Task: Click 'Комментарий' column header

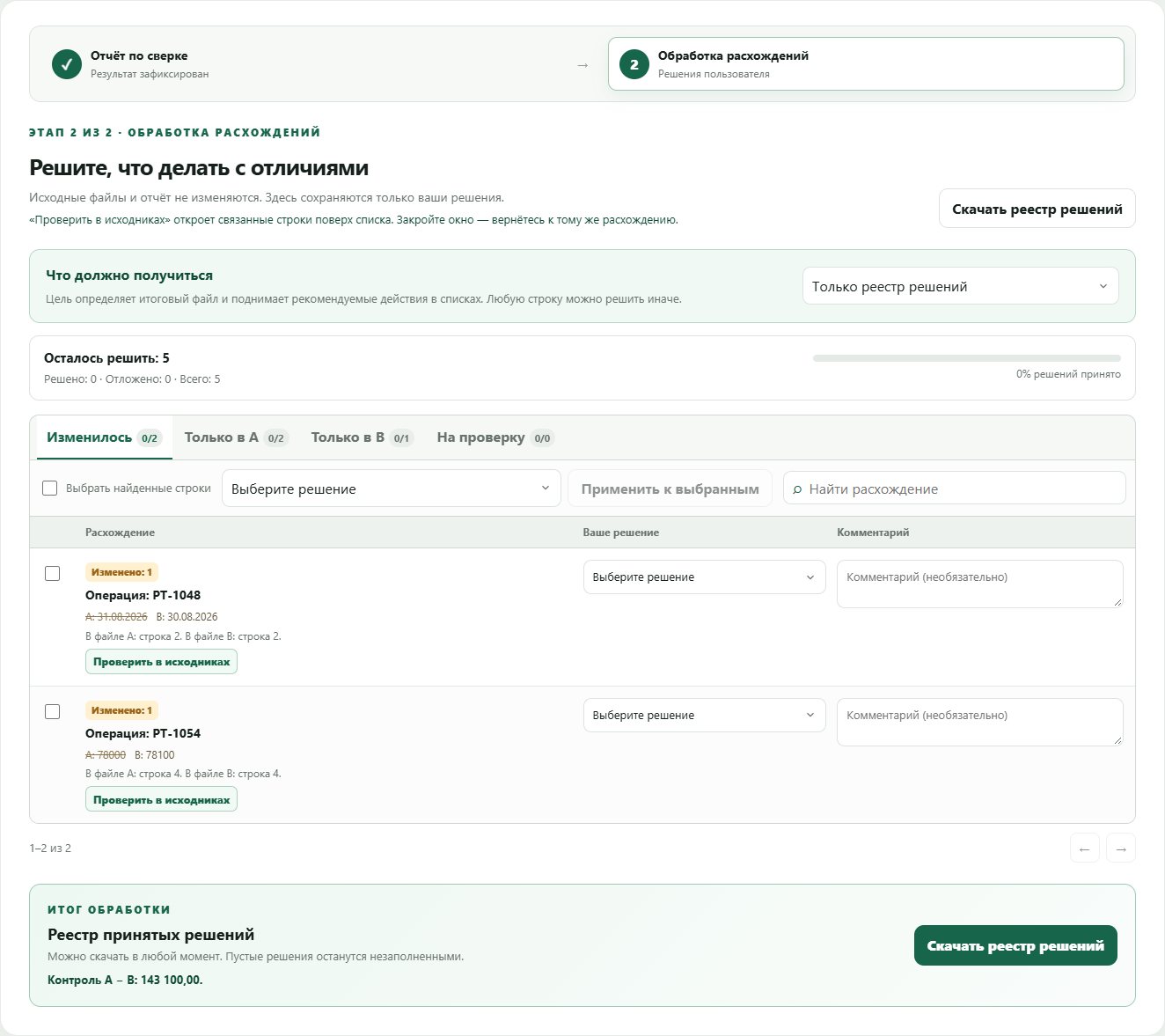Action: pos(873,533)
